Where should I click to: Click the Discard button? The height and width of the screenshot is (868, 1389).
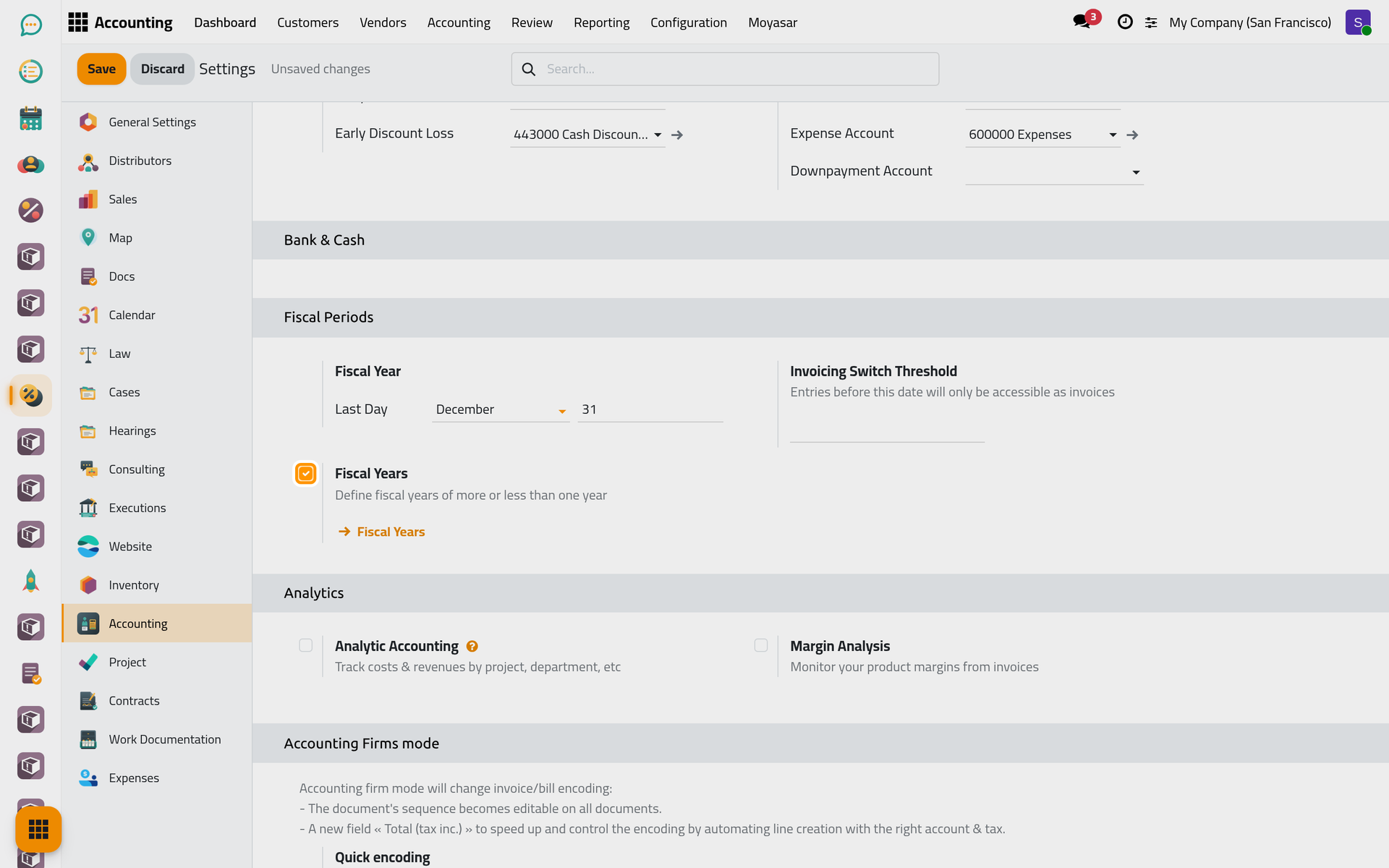pos(162,69)
